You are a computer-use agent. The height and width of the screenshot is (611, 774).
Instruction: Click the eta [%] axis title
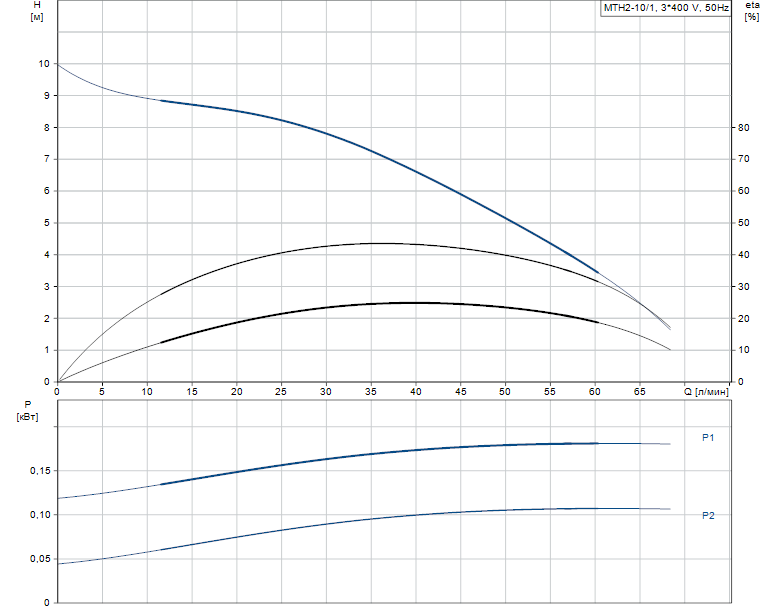pos(752,11)
